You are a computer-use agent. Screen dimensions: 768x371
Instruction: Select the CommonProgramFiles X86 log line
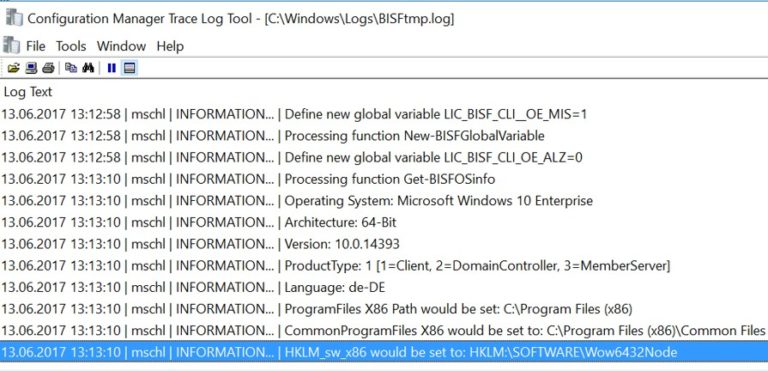tap(384, 330)
